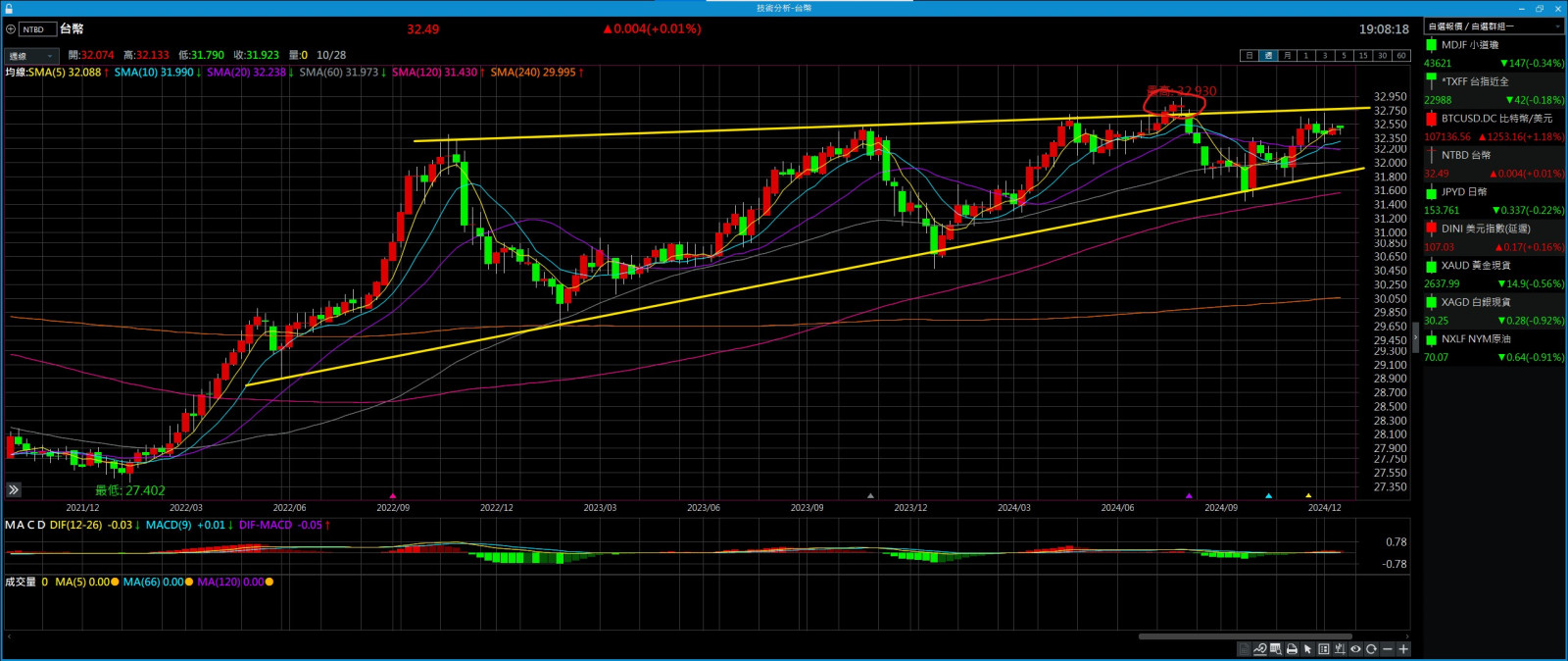This screenshot has height=661, width=1568.
Task: Select DINI 美元指數 in watchlist
Action: [x=1494, y=237]
